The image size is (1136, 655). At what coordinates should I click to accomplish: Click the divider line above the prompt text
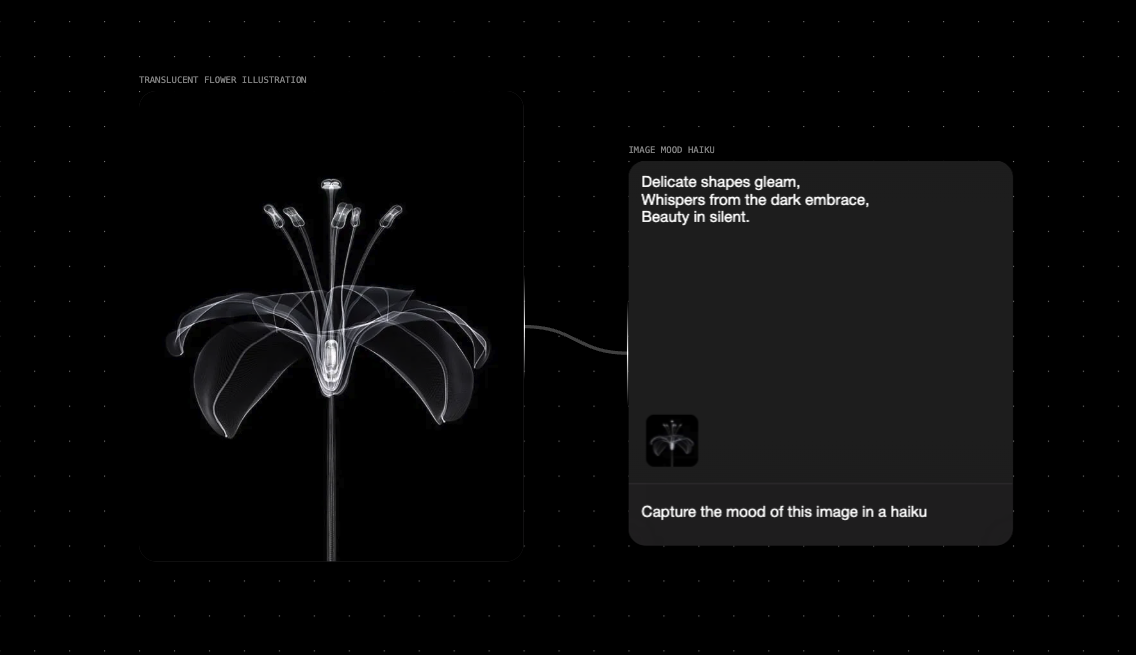coord(820,484)
